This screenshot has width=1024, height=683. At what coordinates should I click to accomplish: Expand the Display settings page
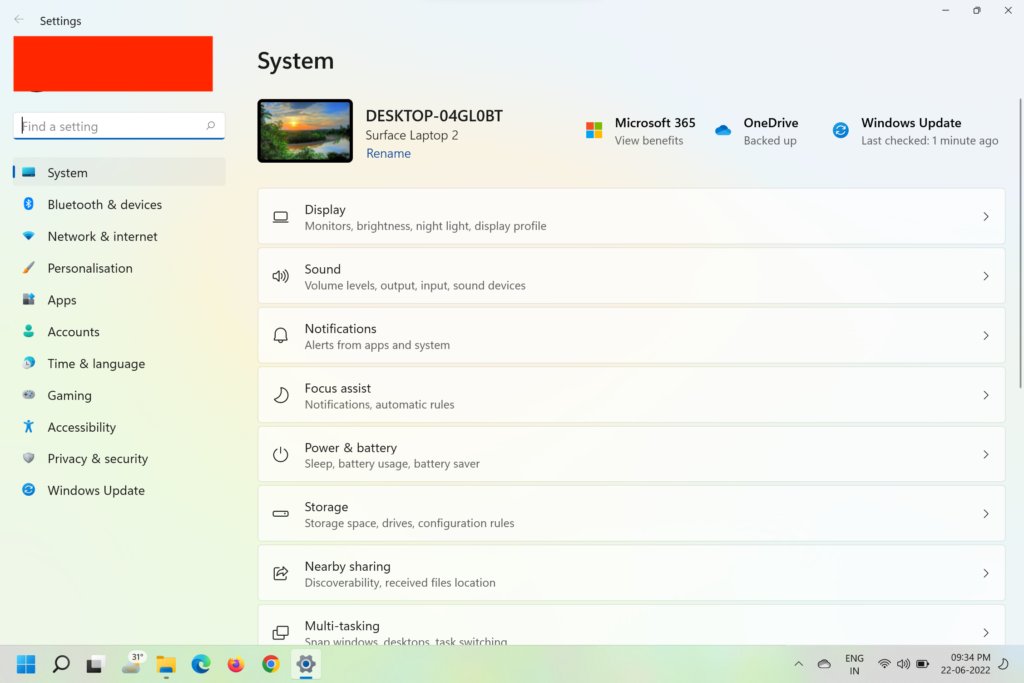[631, 216]
